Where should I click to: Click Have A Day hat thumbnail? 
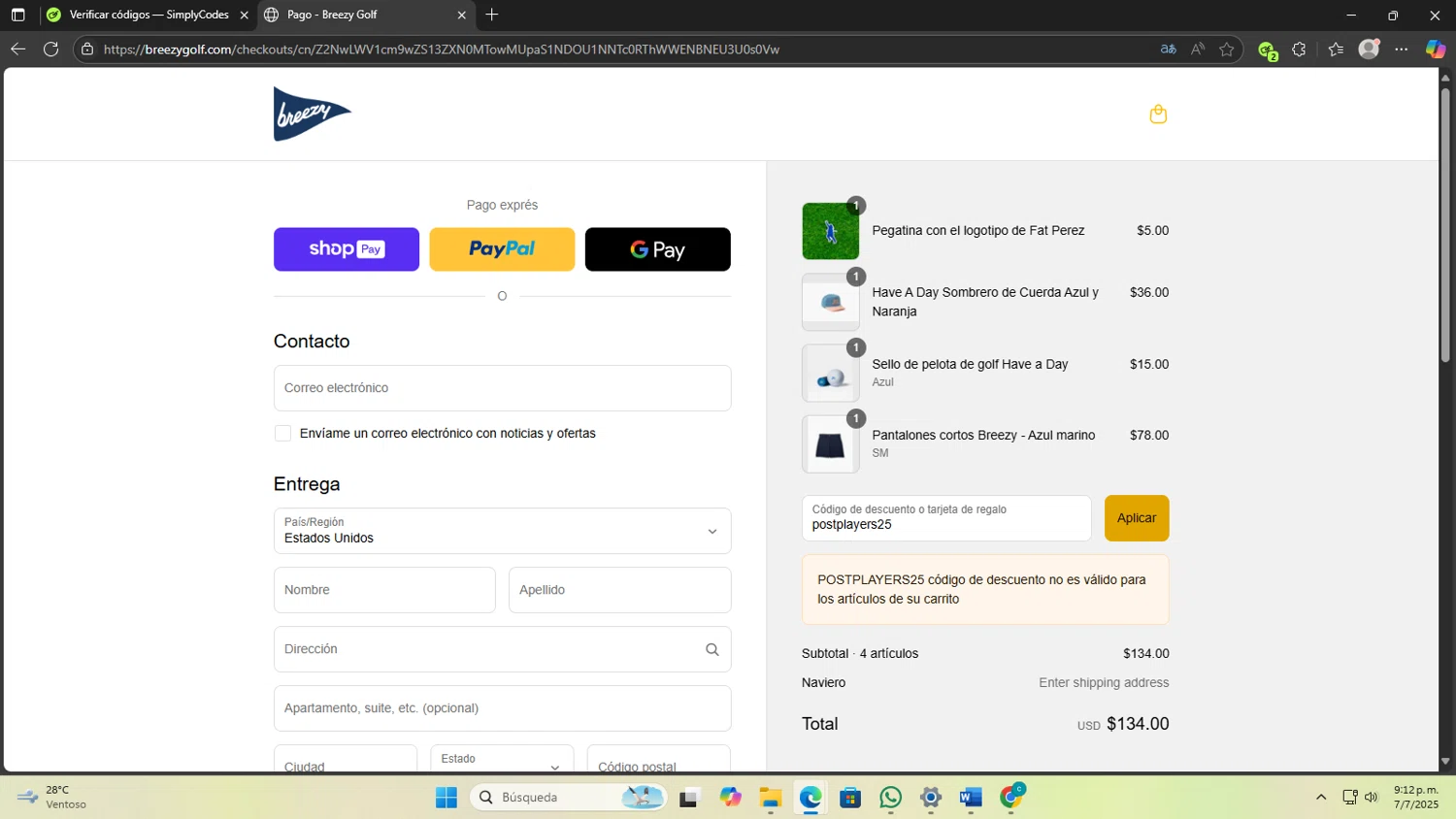pyautogui.click(x=830, y=302)
